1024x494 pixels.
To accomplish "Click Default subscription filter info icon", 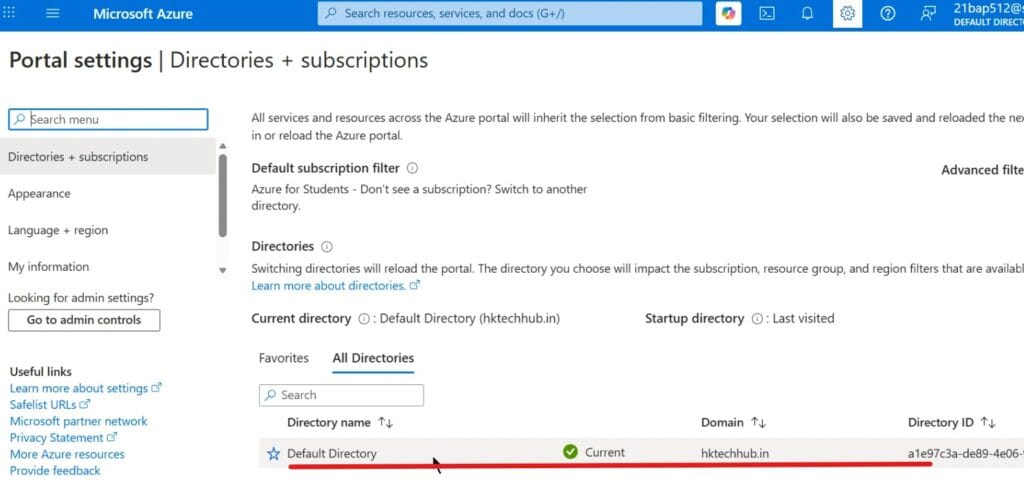I will coord(412,168).
